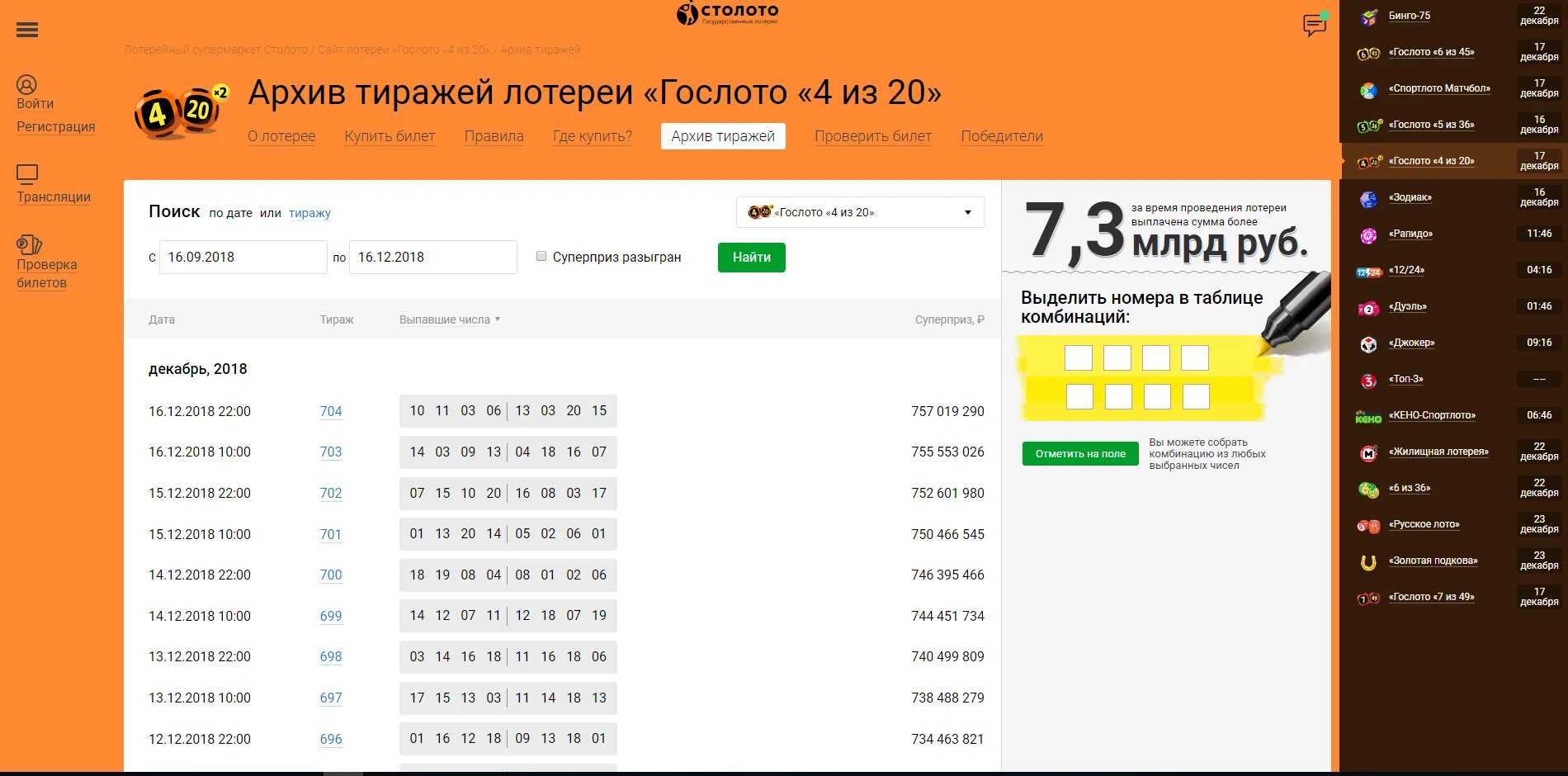1568x776 pixels.
Task: Click date 15.12.2018 22:00
Action: coord(200,493)
